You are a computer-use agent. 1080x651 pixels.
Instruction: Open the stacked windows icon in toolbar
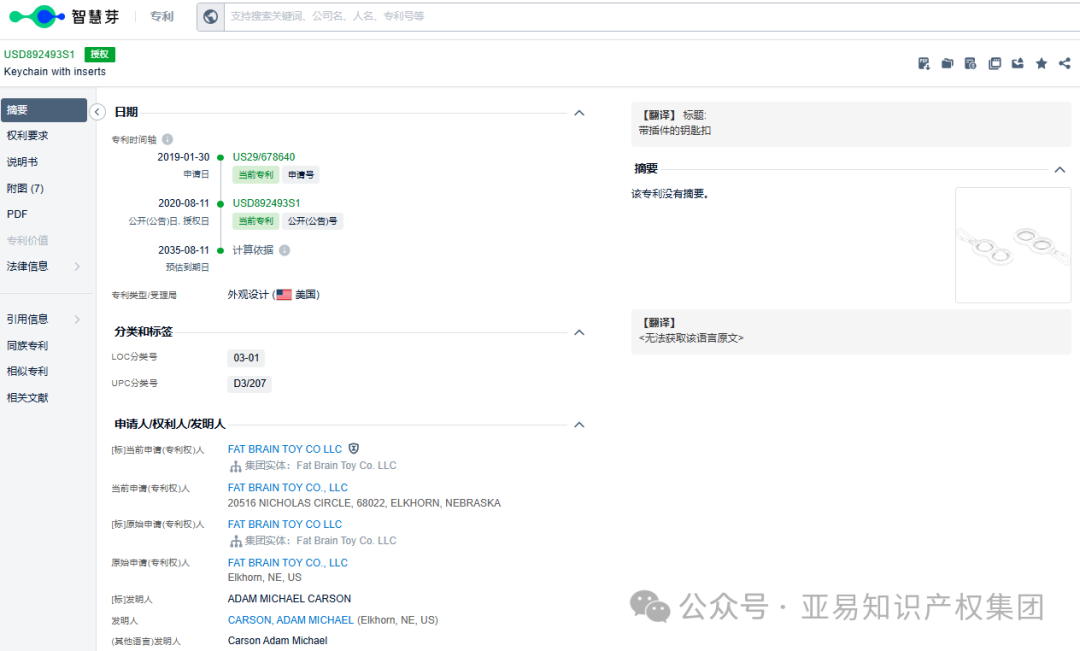(994, 64)
